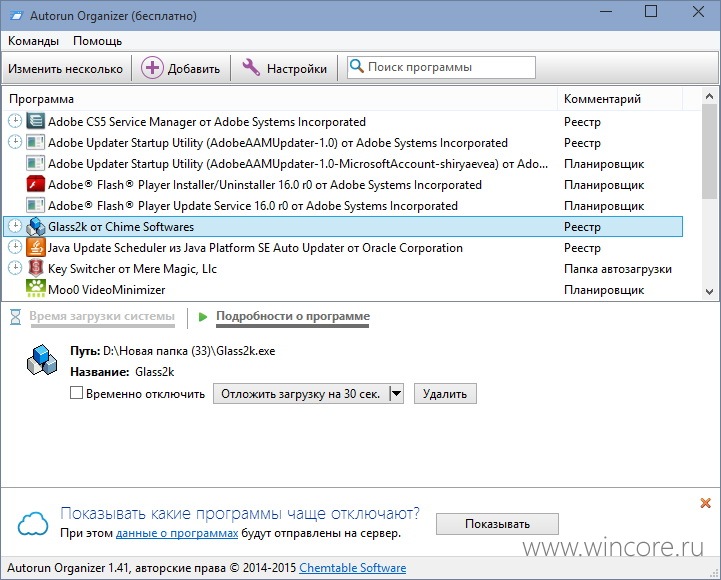The width and height of the screenshot is (721, 580).
Task: Select the AdobeAAMUpdater-1.0-MicrosoftAccount-shiryaevea row text
Action: [x=298, y=164]
